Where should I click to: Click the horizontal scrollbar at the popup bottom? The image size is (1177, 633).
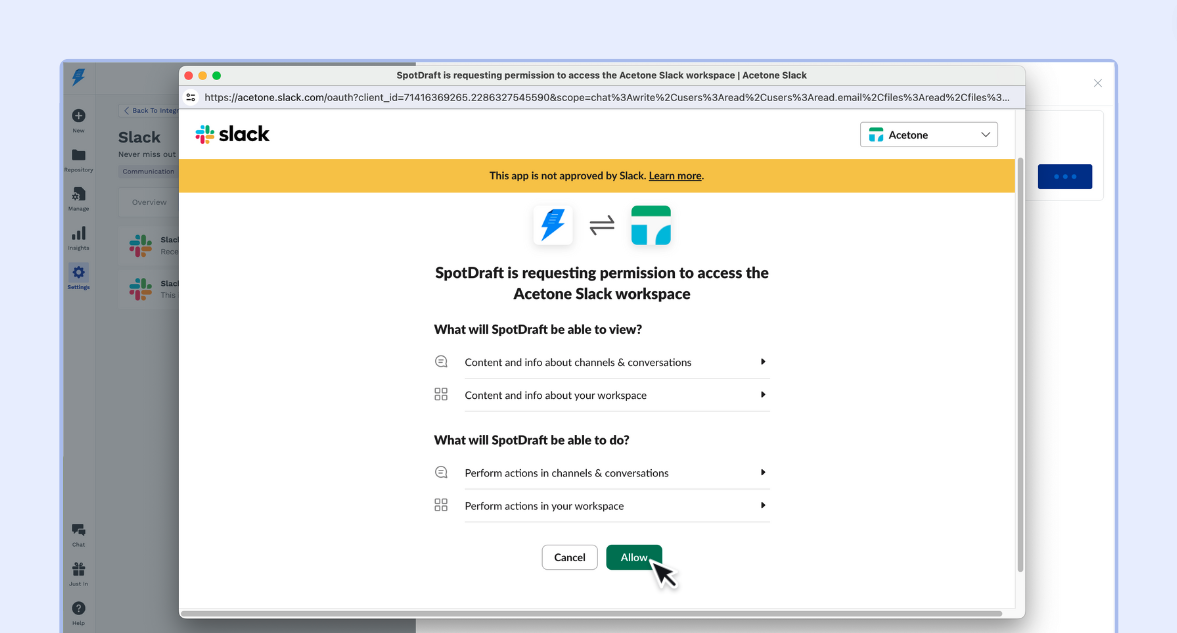[x=592, y=613]
